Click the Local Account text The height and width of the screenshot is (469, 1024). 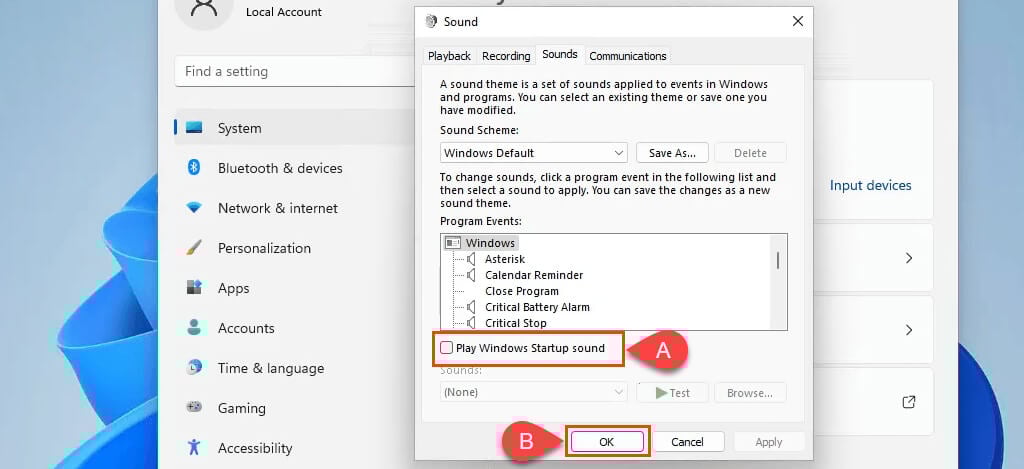284,12
